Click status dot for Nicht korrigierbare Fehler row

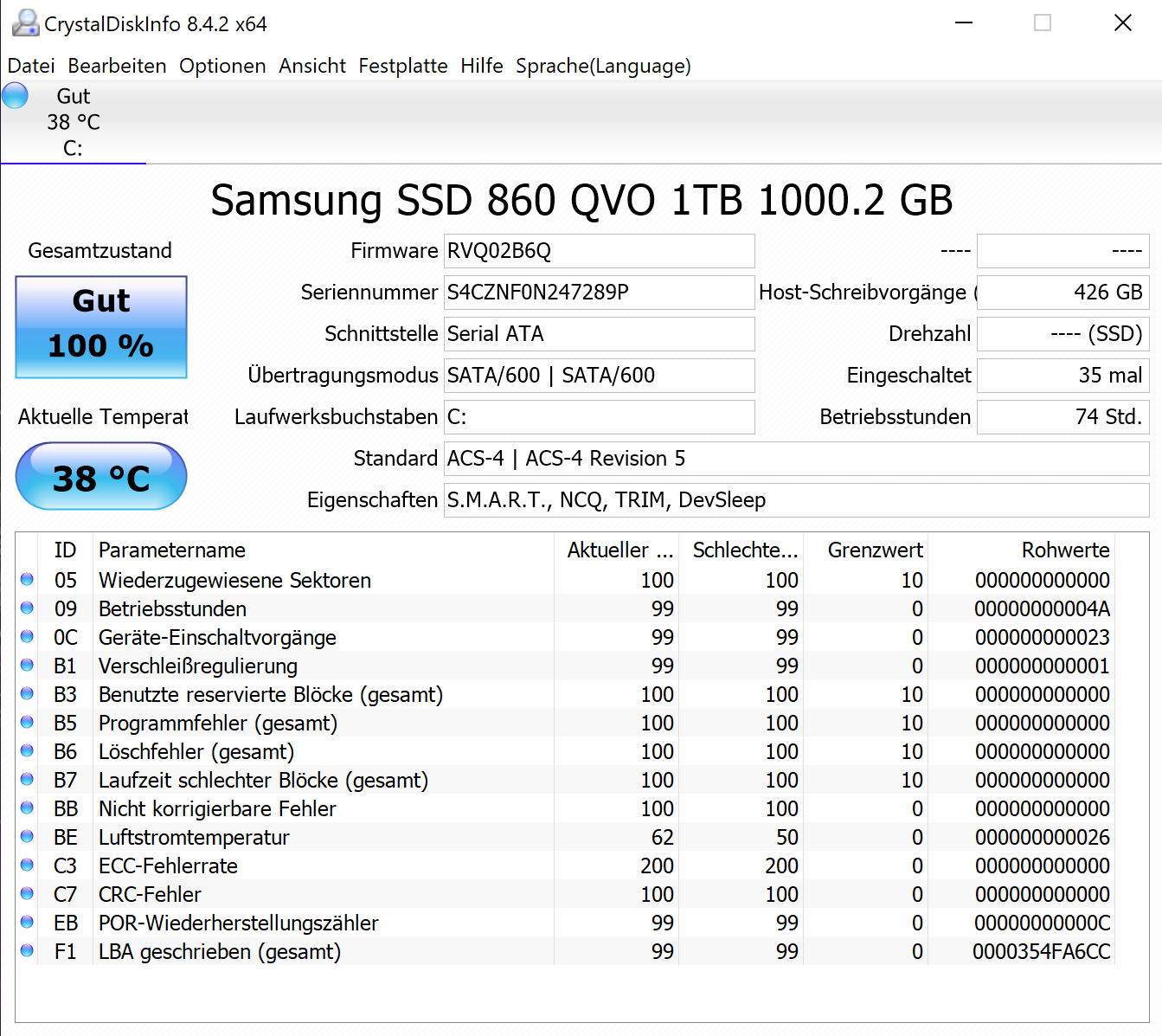point(27,808)
